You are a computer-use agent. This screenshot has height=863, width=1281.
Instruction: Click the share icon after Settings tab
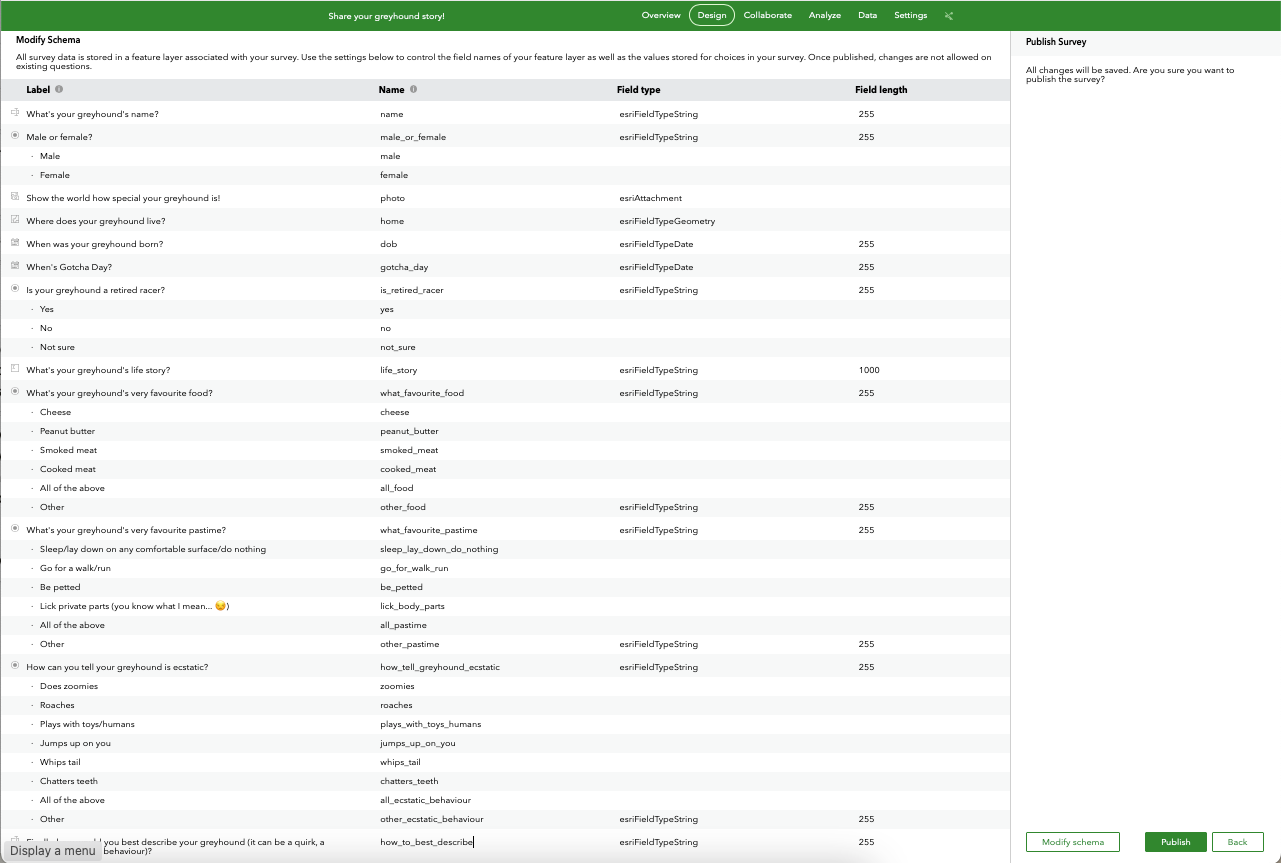[949, 16]
